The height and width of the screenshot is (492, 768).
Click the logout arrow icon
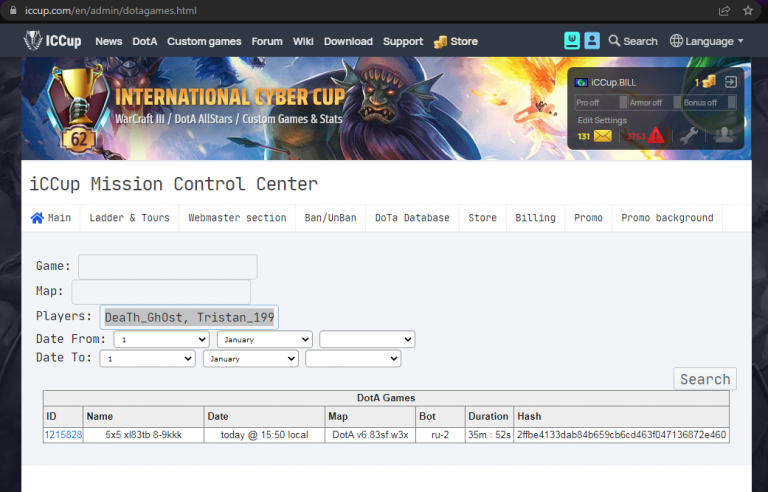[x=730, y=82]
